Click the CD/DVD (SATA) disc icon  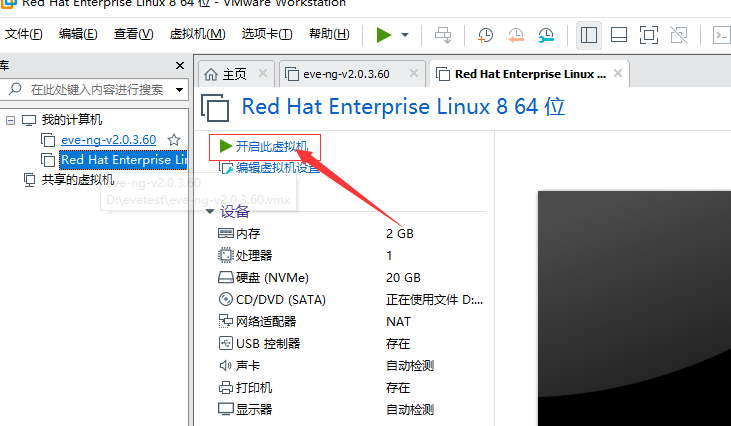coord(226,299)
